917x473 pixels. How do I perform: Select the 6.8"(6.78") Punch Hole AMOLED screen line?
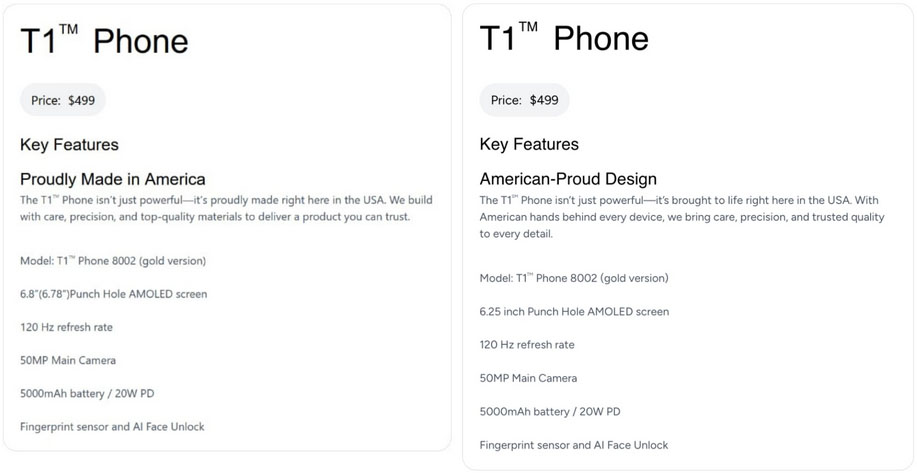[113, 294]
